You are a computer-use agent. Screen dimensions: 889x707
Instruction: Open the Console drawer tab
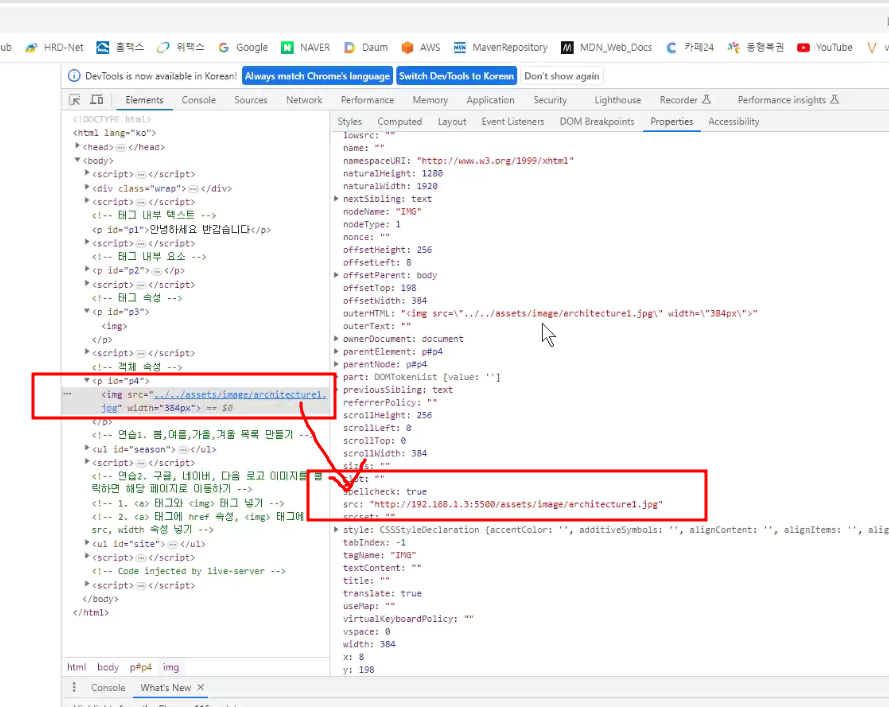click(x=108, y=687)
